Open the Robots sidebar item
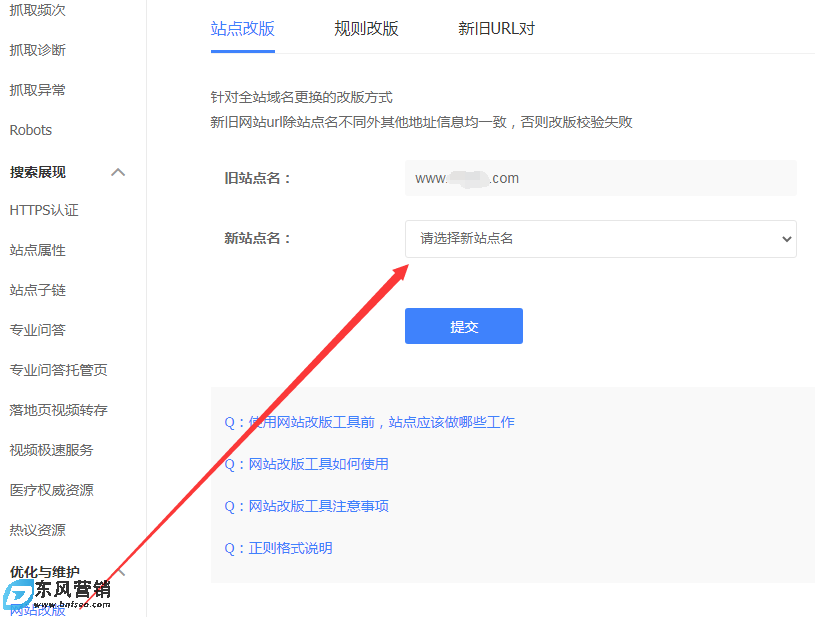The image size is (815, 617). (30, 129)
